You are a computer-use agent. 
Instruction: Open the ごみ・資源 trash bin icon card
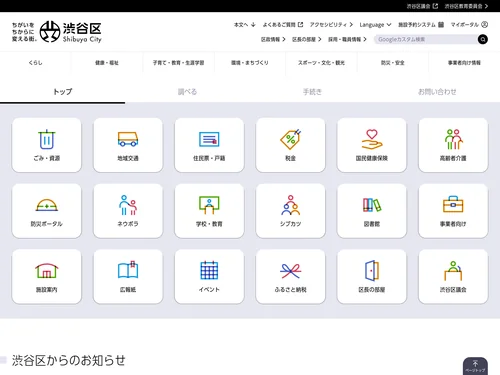[x=47, y=145]
